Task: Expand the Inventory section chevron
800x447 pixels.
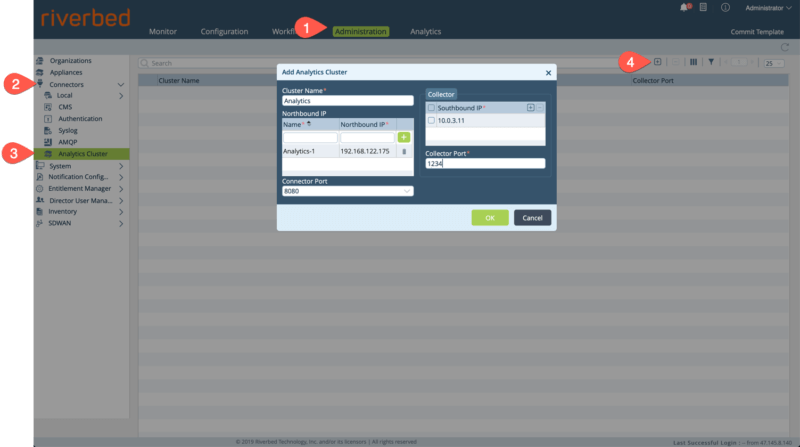Action: (x=121, y=212)
